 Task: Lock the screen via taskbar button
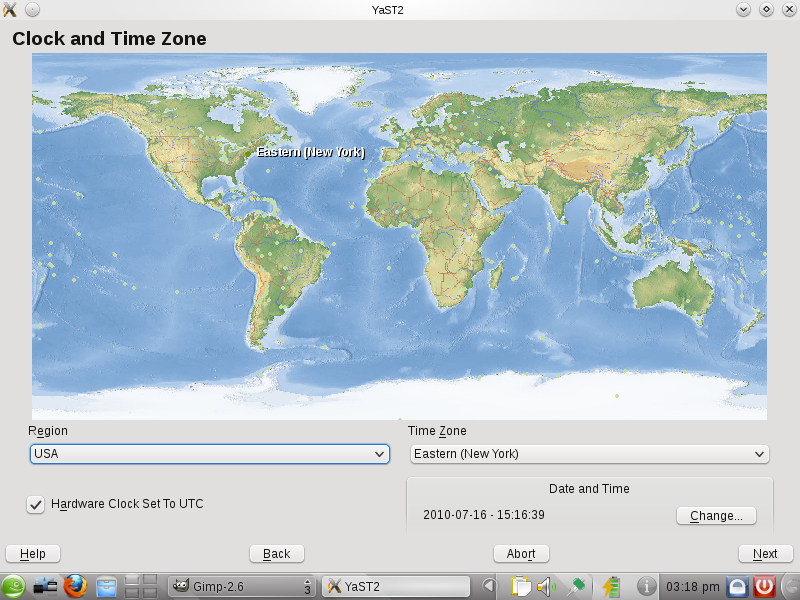tap(737, 586)
